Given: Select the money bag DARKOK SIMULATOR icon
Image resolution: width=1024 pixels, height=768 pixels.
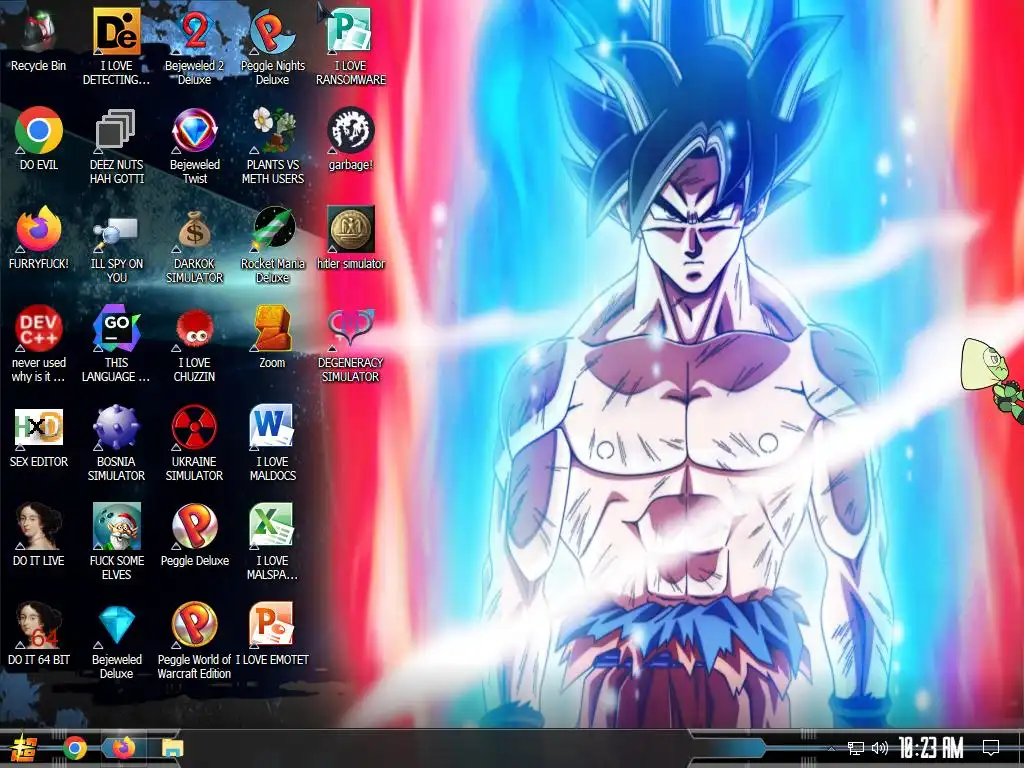Looking at the screenshot, I should pos(194,245).
